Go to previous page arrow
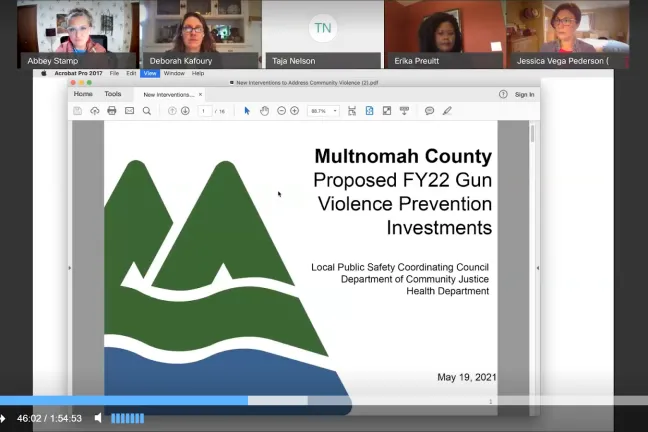 172,111
